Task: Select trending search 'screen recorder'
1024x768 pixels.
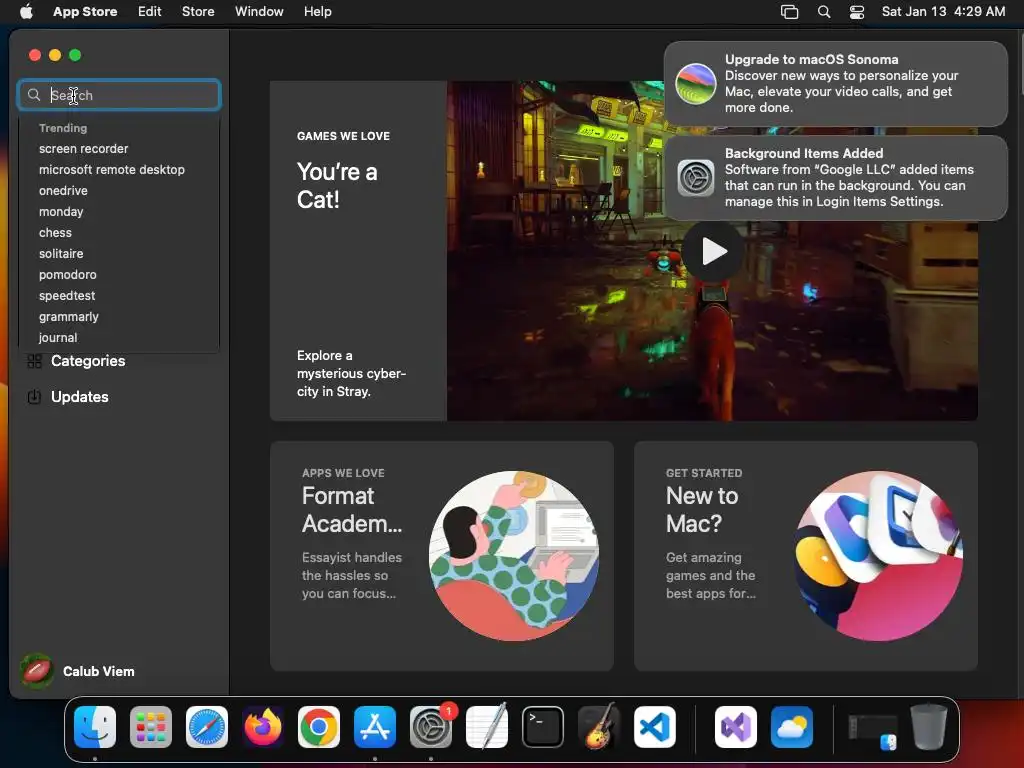Action: coord(84,149)
